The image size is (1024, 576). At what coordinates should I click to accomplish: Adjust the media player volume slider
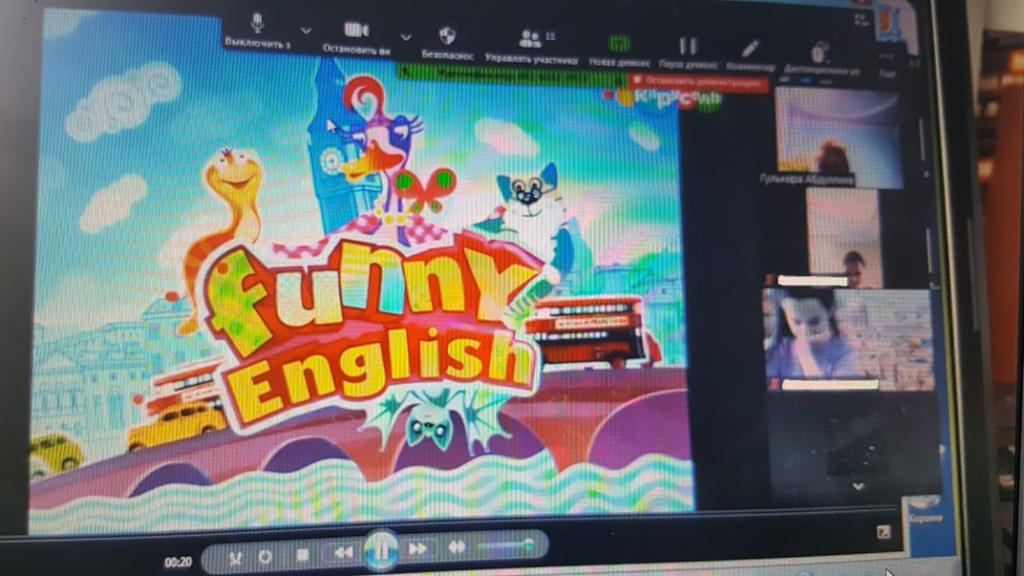505,545
